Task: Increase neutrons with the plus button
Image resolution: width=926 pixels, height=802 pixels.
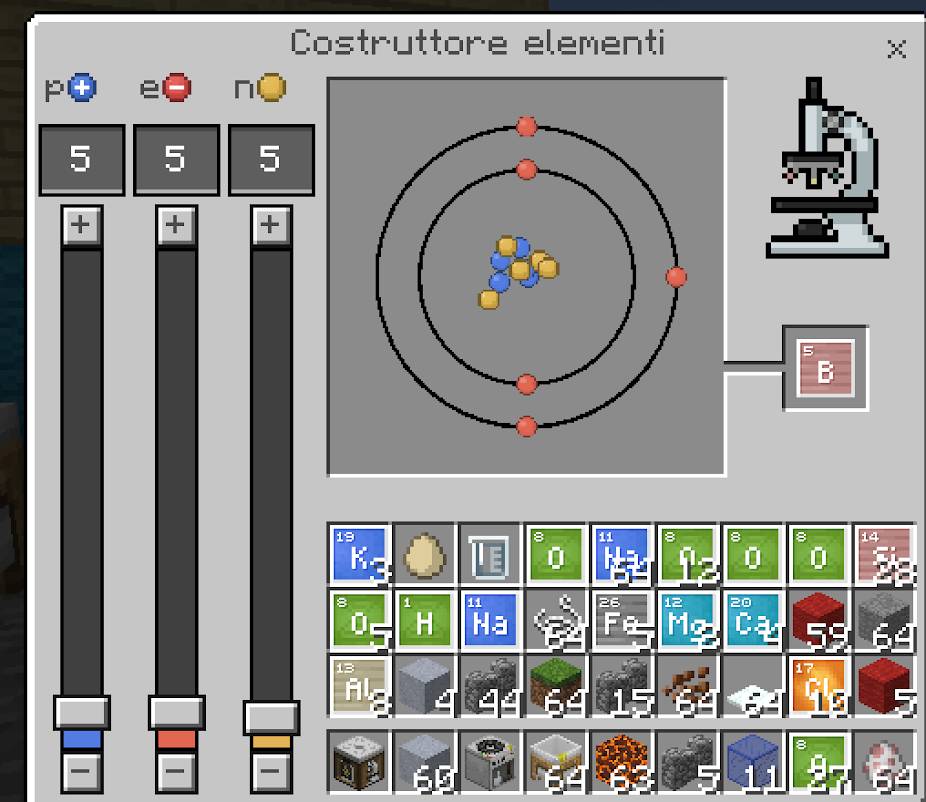Action: [x=269, y=225]
